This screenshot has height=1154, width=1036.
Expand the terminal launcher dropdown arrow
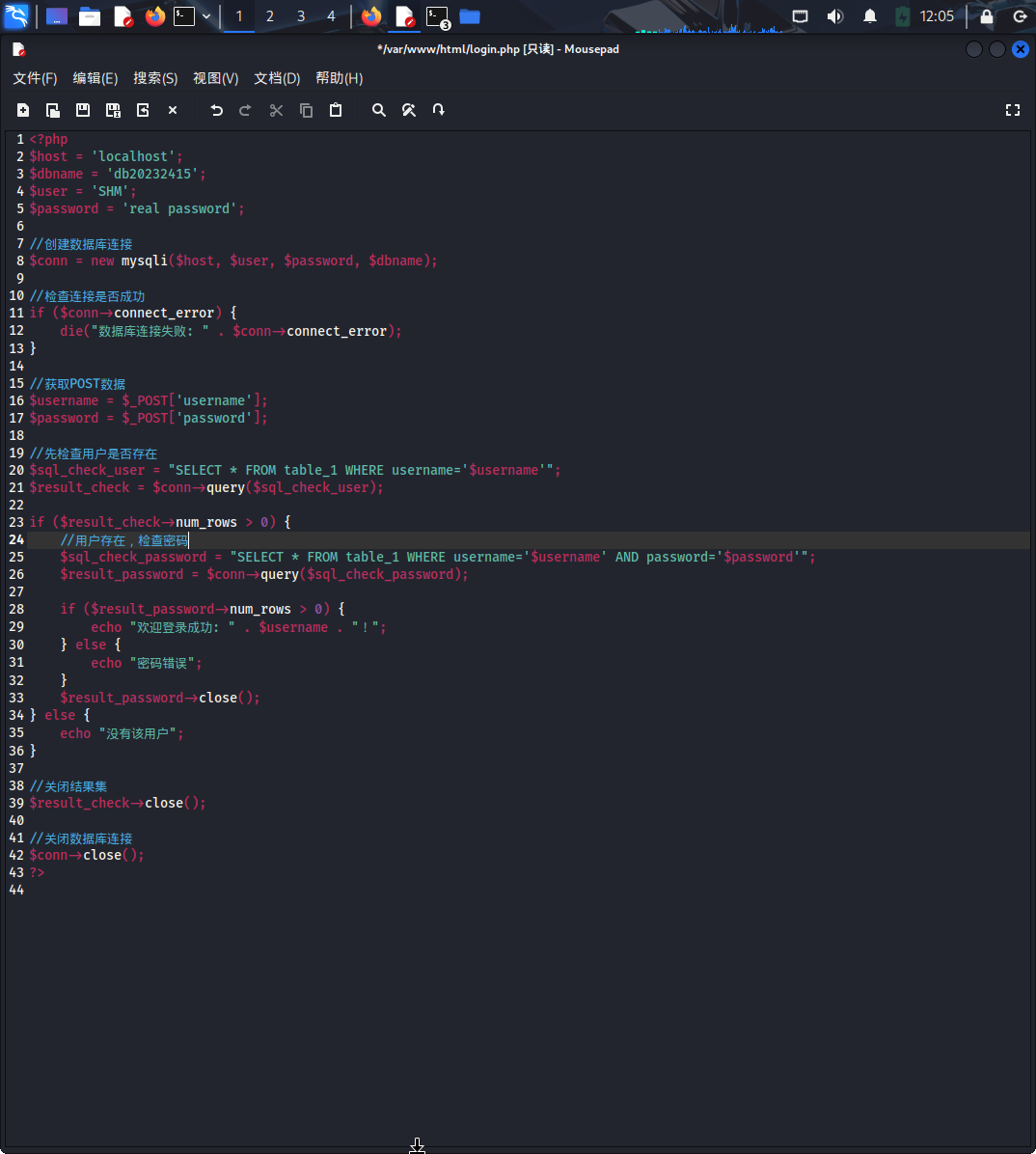coord(206,16)
